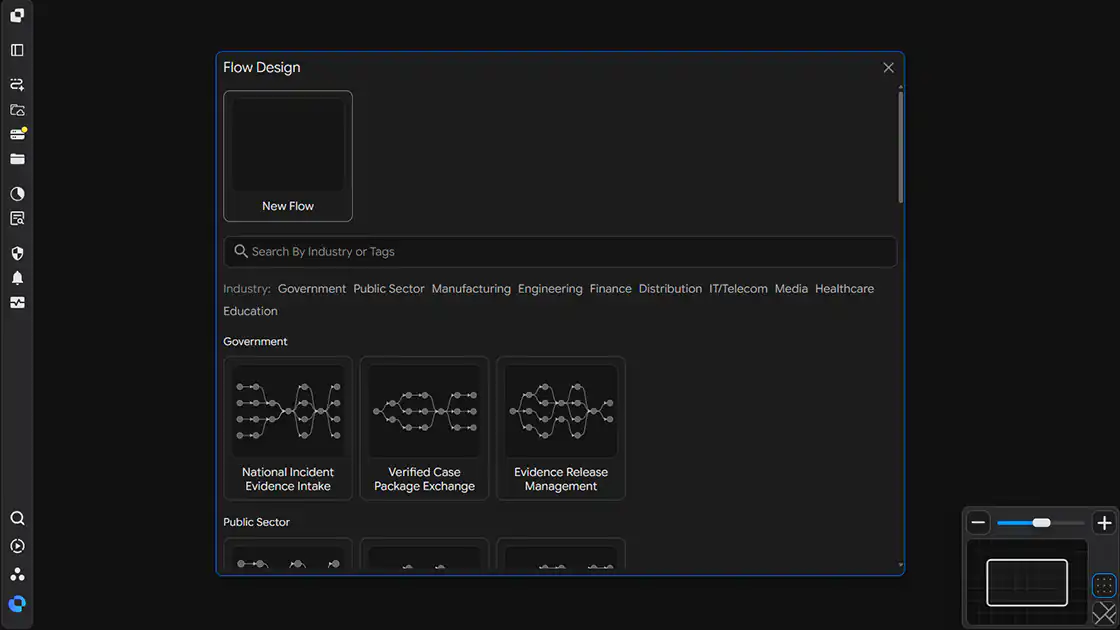Select Verified Case Package Exchange template

coord(424,429)
